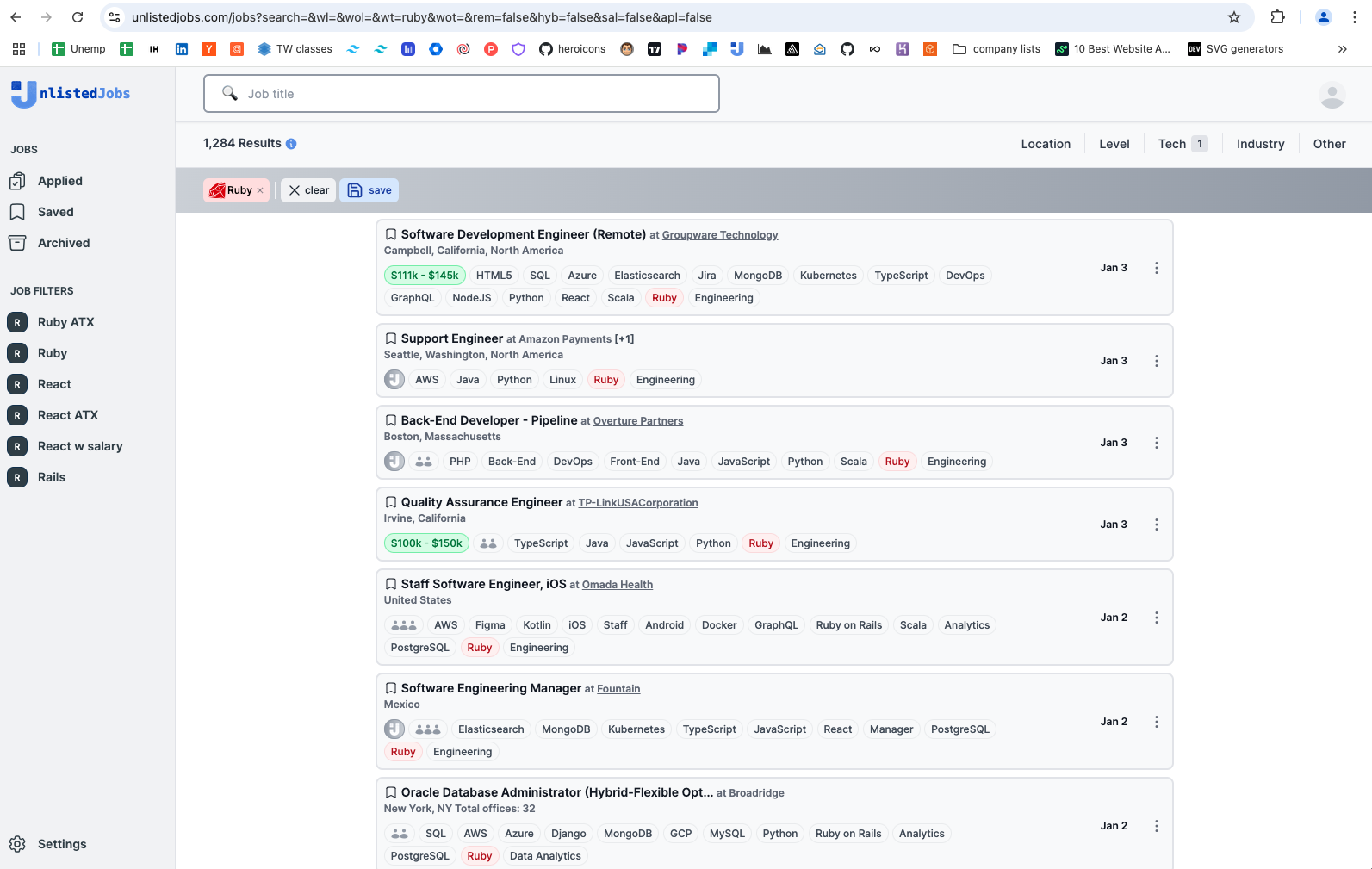Open the user profile avatar
Screen dimensions: 1372x869
coord(1332,95)
